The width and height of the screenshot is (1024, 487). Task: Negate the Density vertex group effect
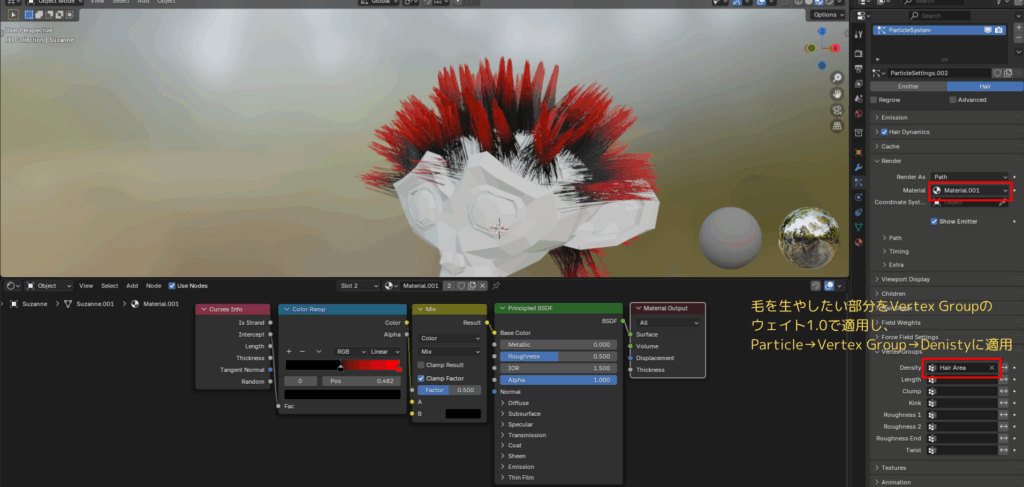pos(1004,368)
